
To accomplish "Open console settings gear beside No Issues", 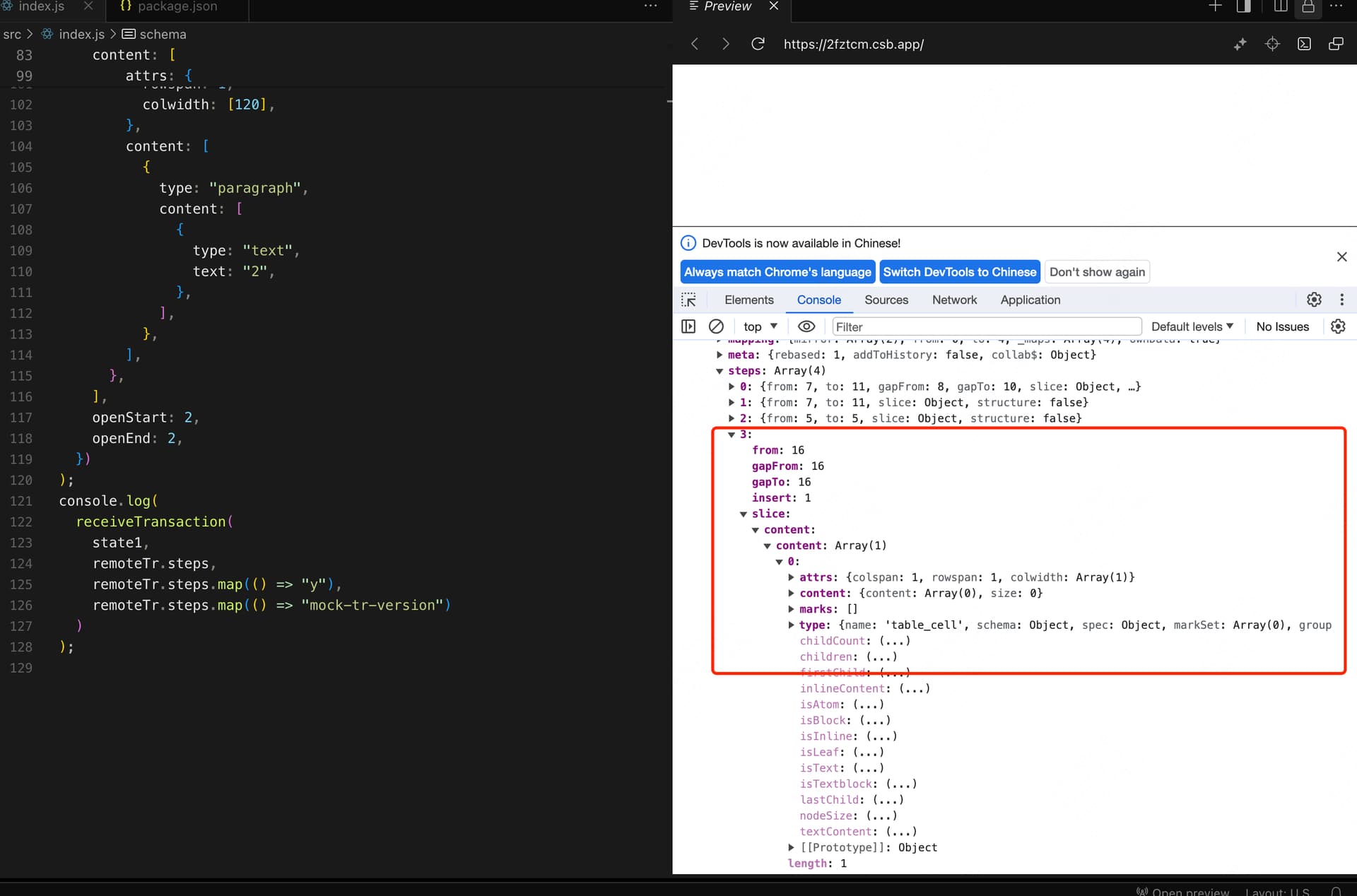I will click(1338, 326).
